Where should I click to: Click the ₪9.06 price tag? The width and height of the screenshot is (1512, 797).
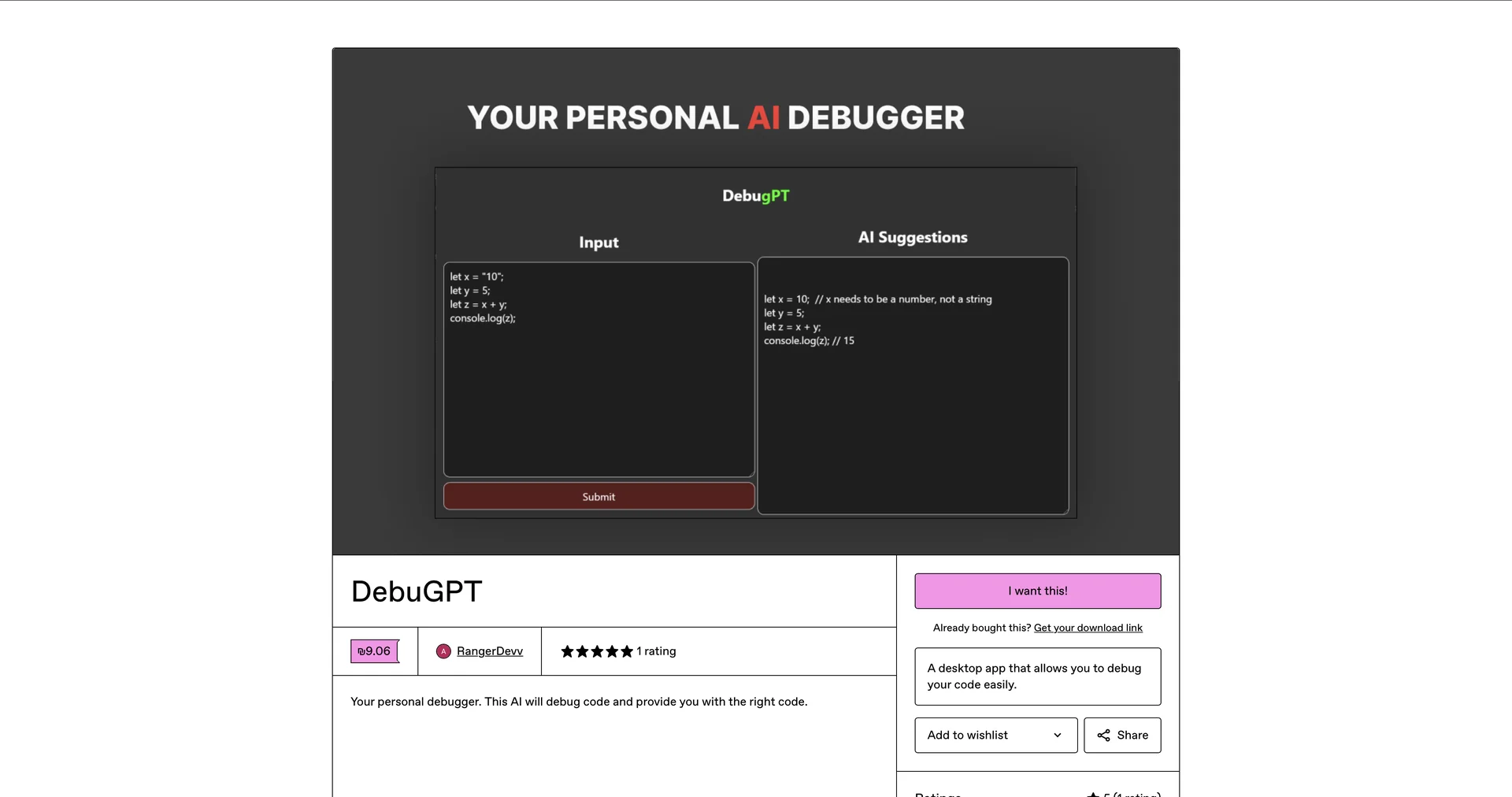(375, 651)
